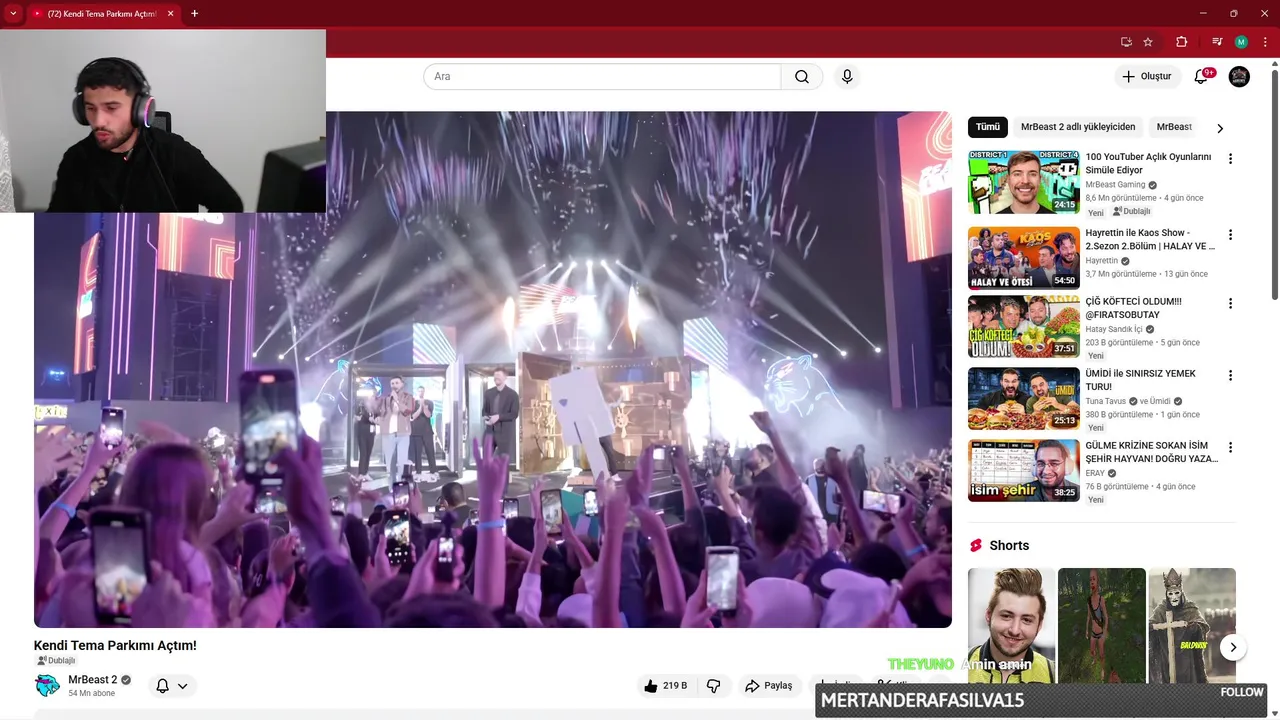Image resolution: width=1280 pixels, height=720 pixels.
Task: Open the browser extensions puzzle icon
Action: tap(1181, 42)
